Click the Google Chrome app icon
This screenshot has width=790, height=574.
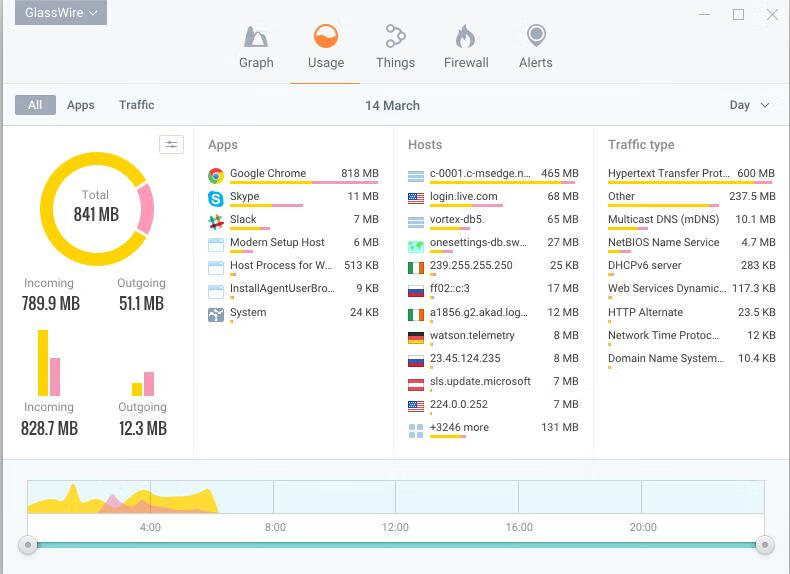pyautogui.click(x=215, y=174)
